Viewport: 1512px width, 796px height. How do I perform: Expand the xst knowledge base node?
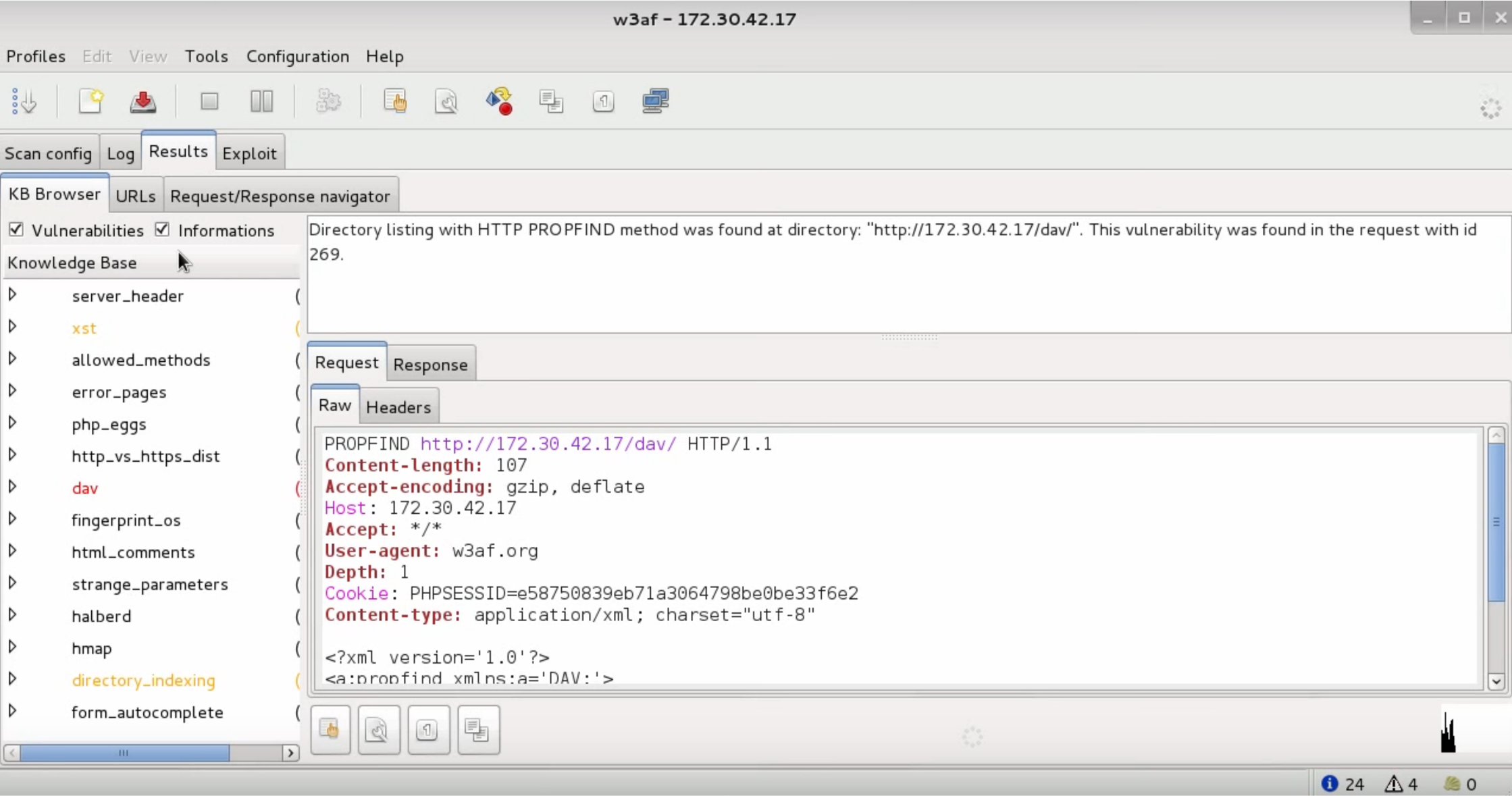pos(12,327)
